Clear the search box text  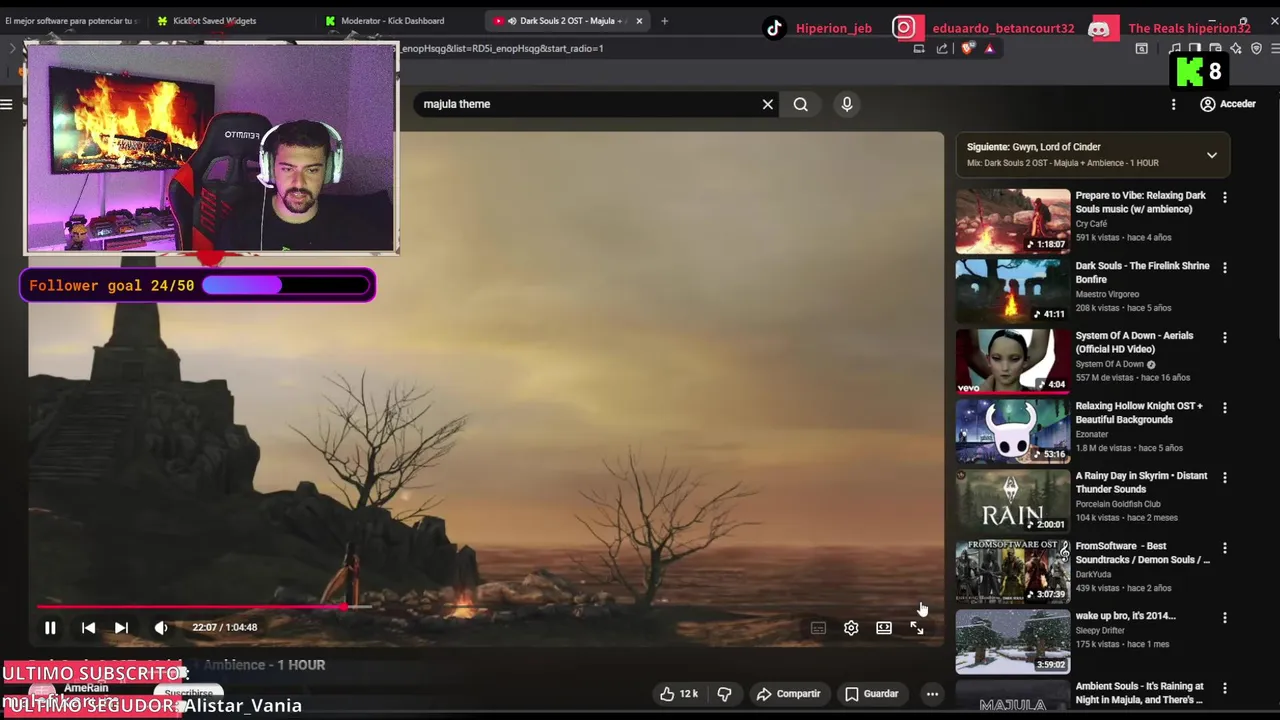(x=768, y=104)
